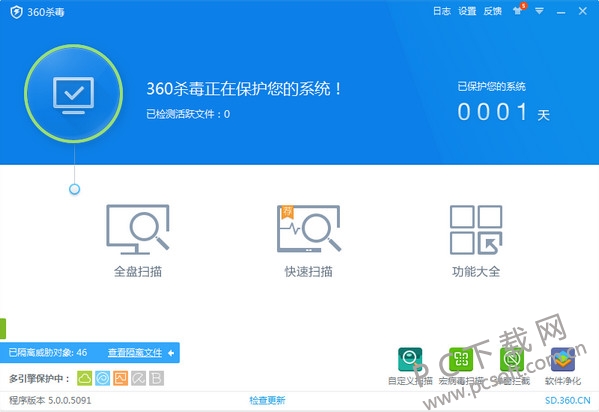Open the 弹窗拦截 popup blocker tool
This screenshot has width=599, height=412.
(x=512, y=366)
